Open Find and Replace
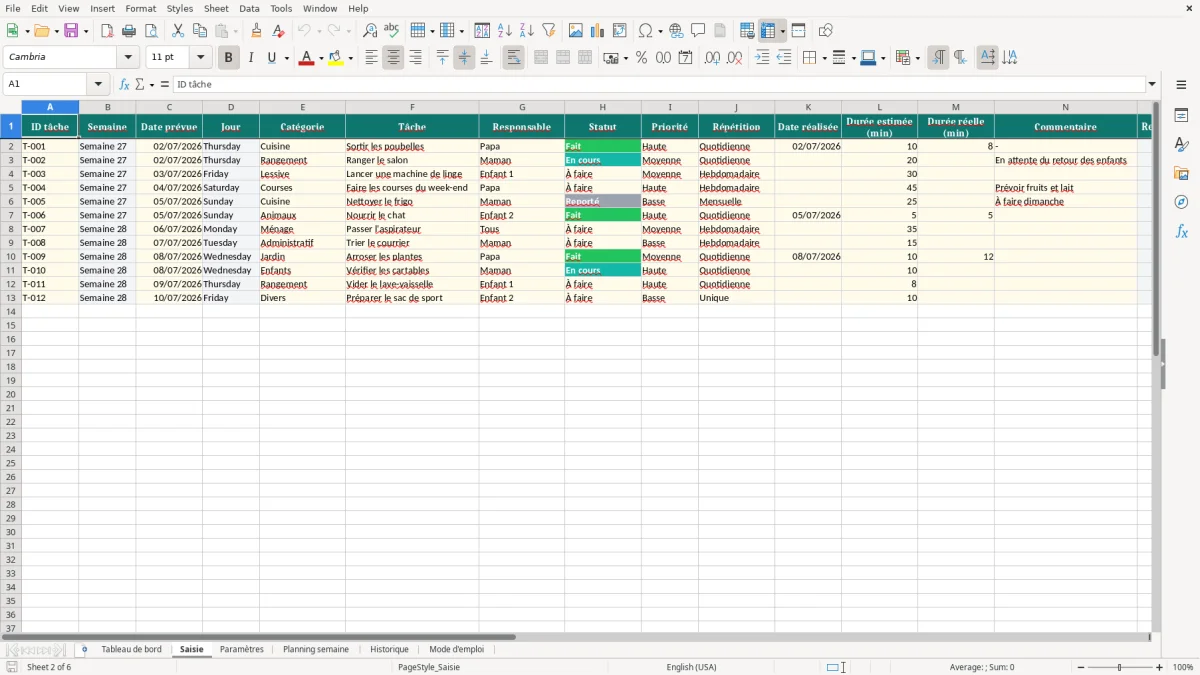Image resolution: width=1200 pixels, height=675 pixels. (370, 31)
